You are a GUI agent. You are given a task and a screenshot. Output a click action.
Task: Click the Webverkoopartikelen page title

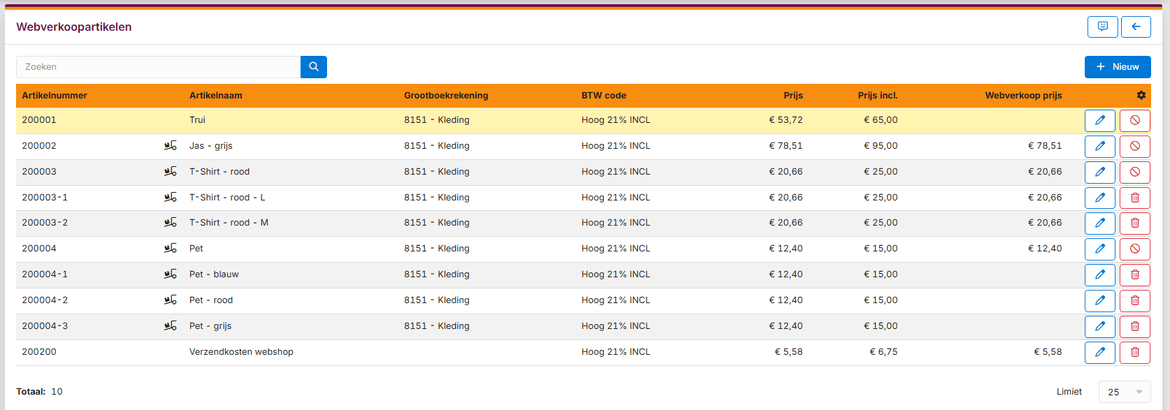75,27
